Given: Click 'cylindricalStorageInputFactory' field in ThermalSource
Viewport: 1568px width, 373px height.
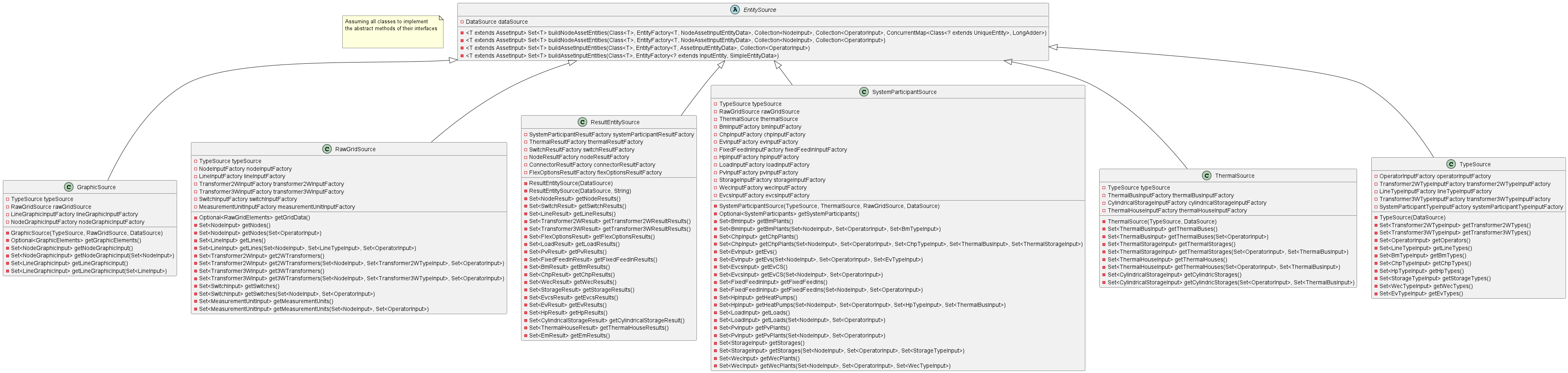Looking at the screenshot, I should click(x=1187, y=203).
